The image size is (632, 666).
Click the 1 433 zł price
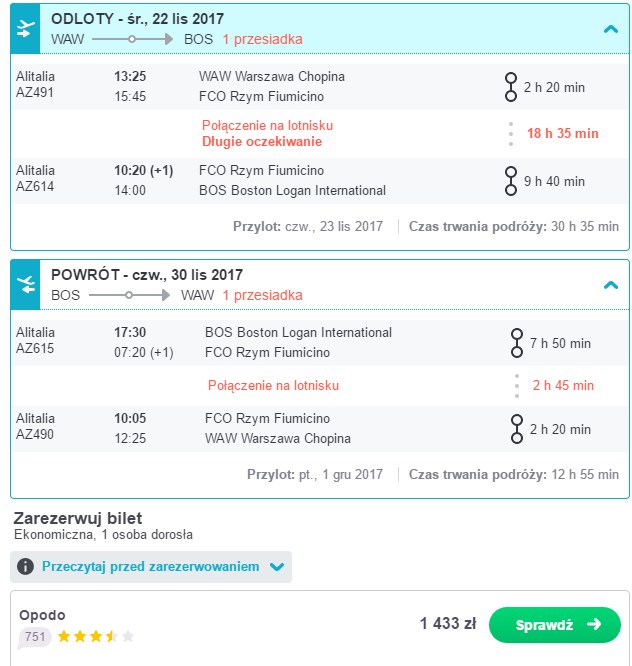click(448, 624)
